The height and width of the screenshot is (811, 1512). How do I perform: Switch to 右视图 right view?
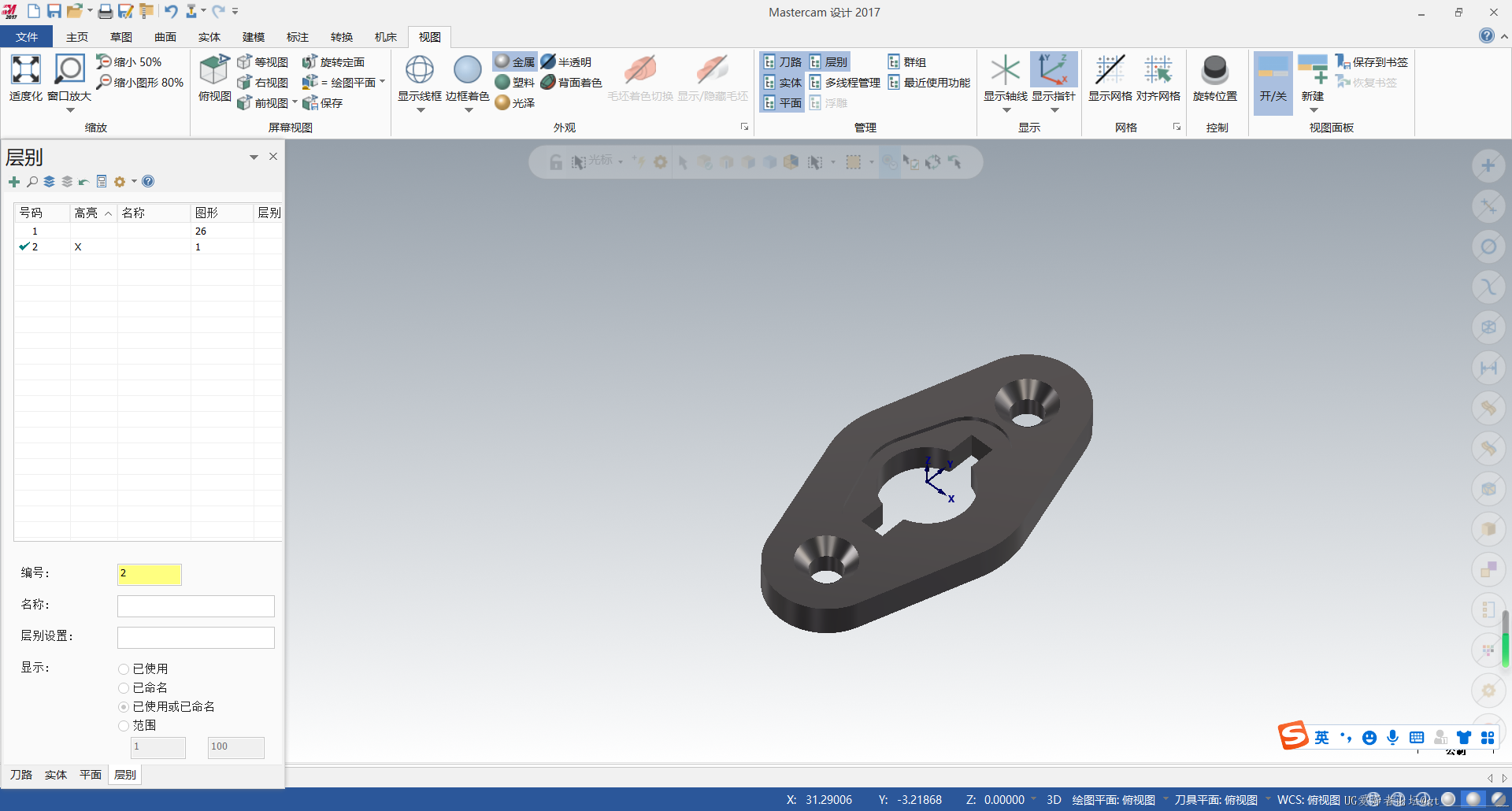pos(263,83)
